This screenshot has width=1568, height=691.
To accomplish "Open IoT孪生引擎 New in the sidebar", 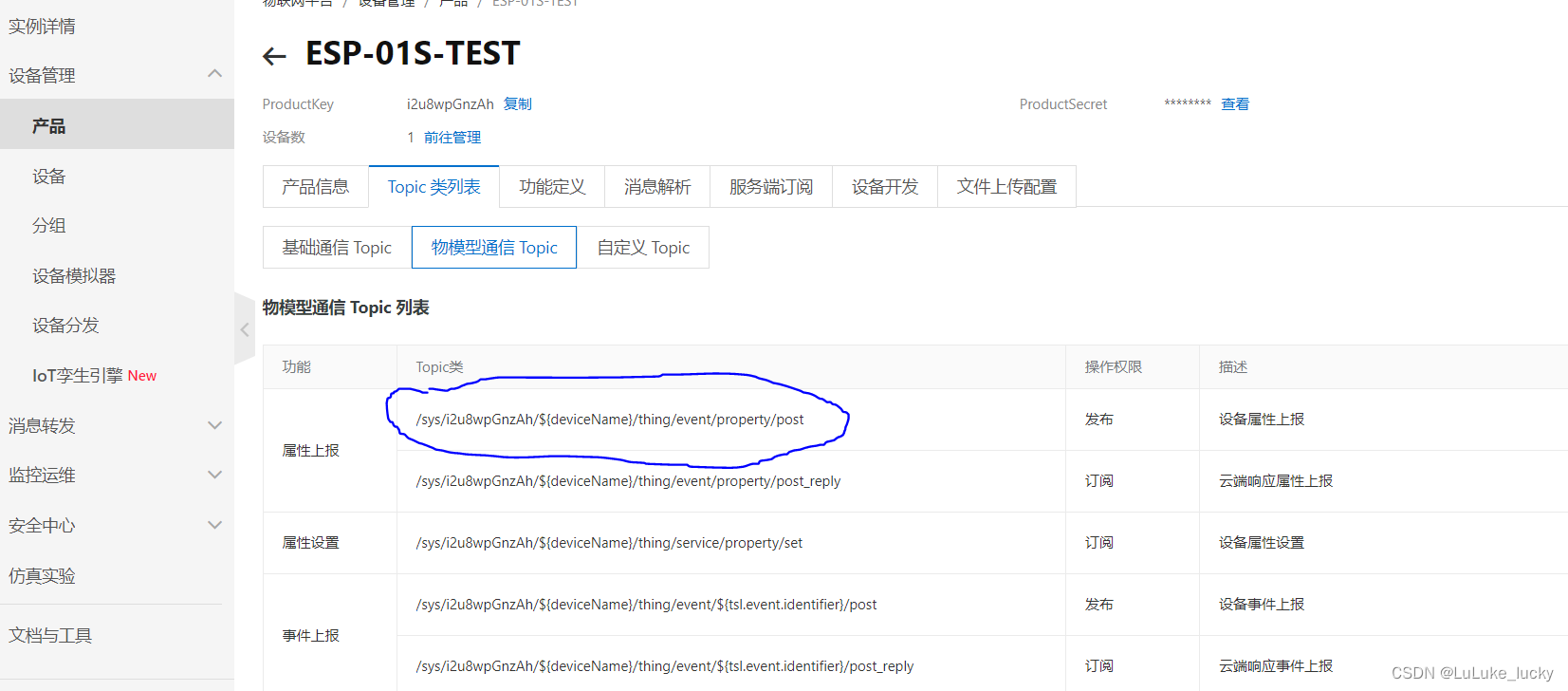I will [94, 376].
